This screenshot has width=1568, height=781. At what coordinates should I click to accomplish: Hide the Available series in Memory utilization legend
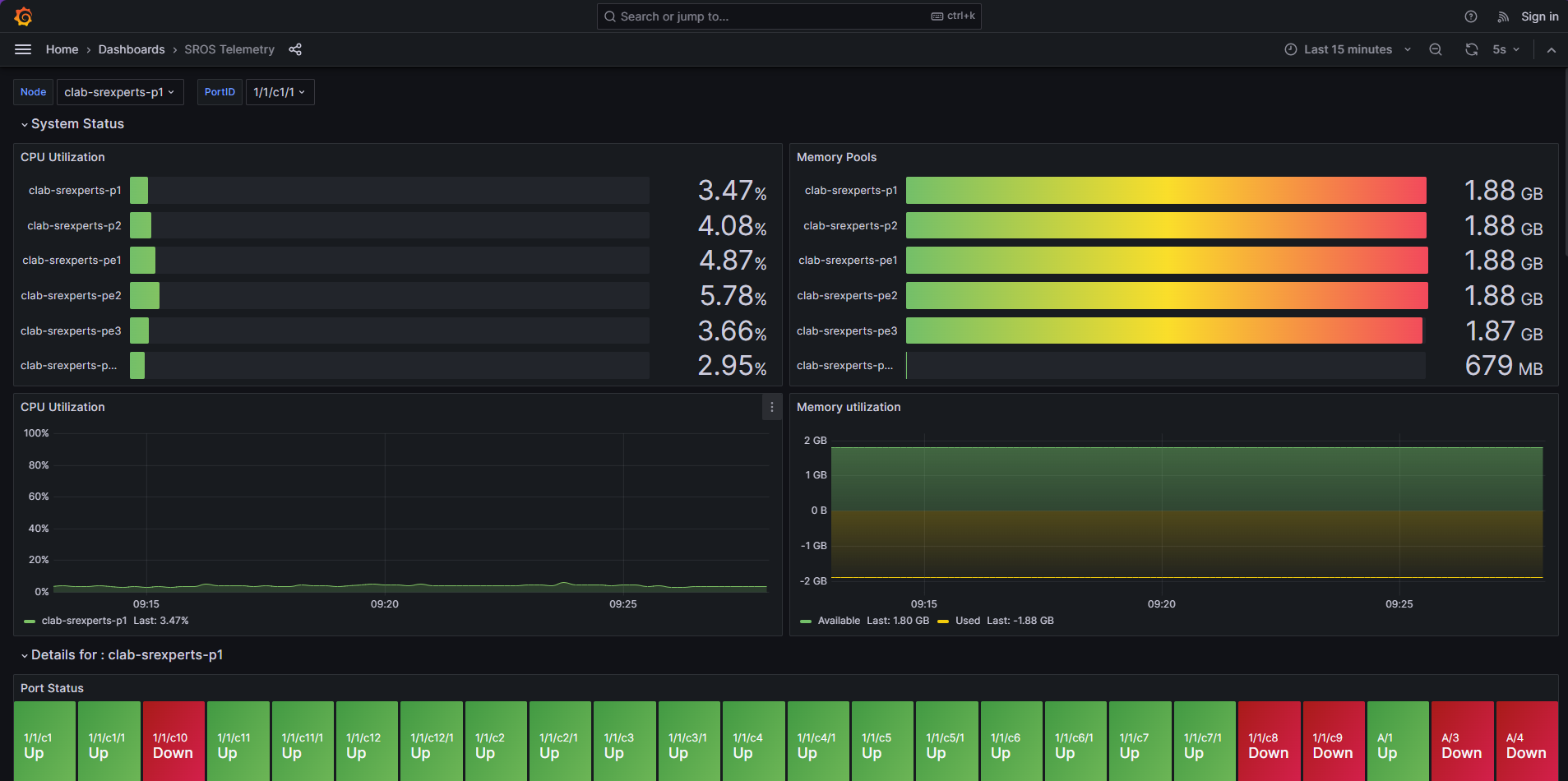pos(839,621)
